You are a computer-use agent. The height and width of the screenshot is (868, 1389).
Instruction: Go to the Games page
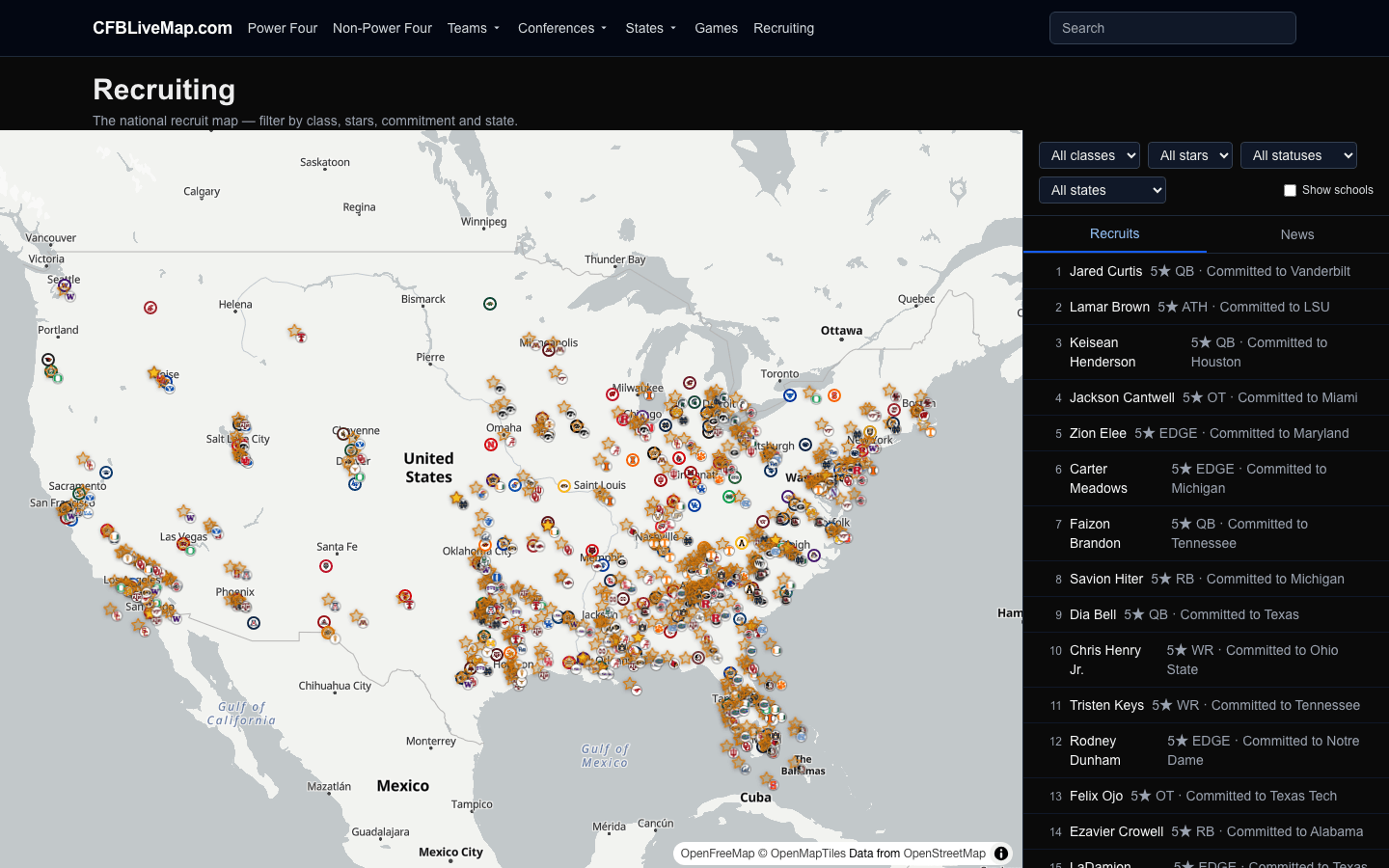(716, 28)
